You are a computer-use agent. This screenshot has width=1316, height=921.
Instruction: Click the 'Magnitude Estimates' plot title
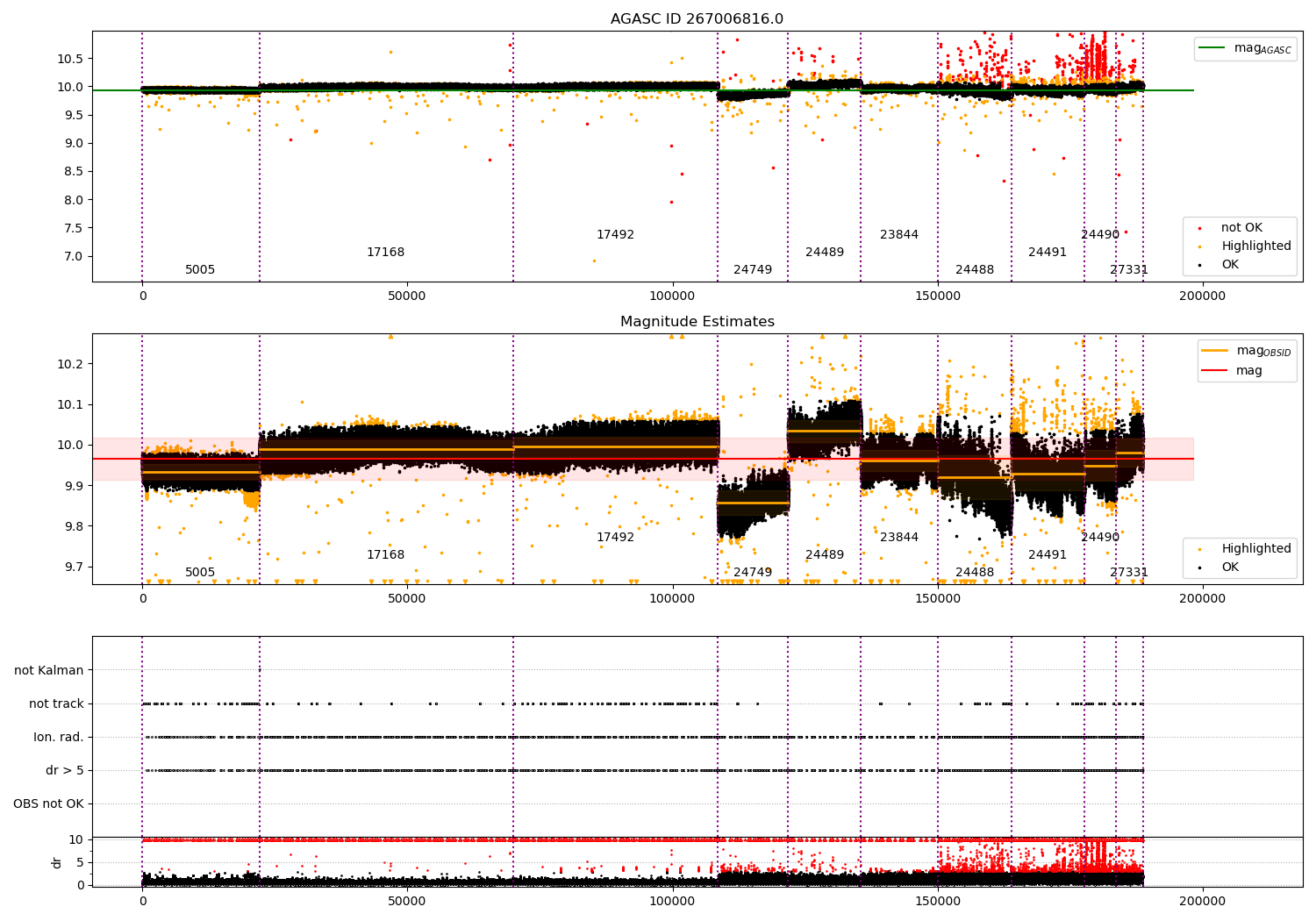point(697,322)
